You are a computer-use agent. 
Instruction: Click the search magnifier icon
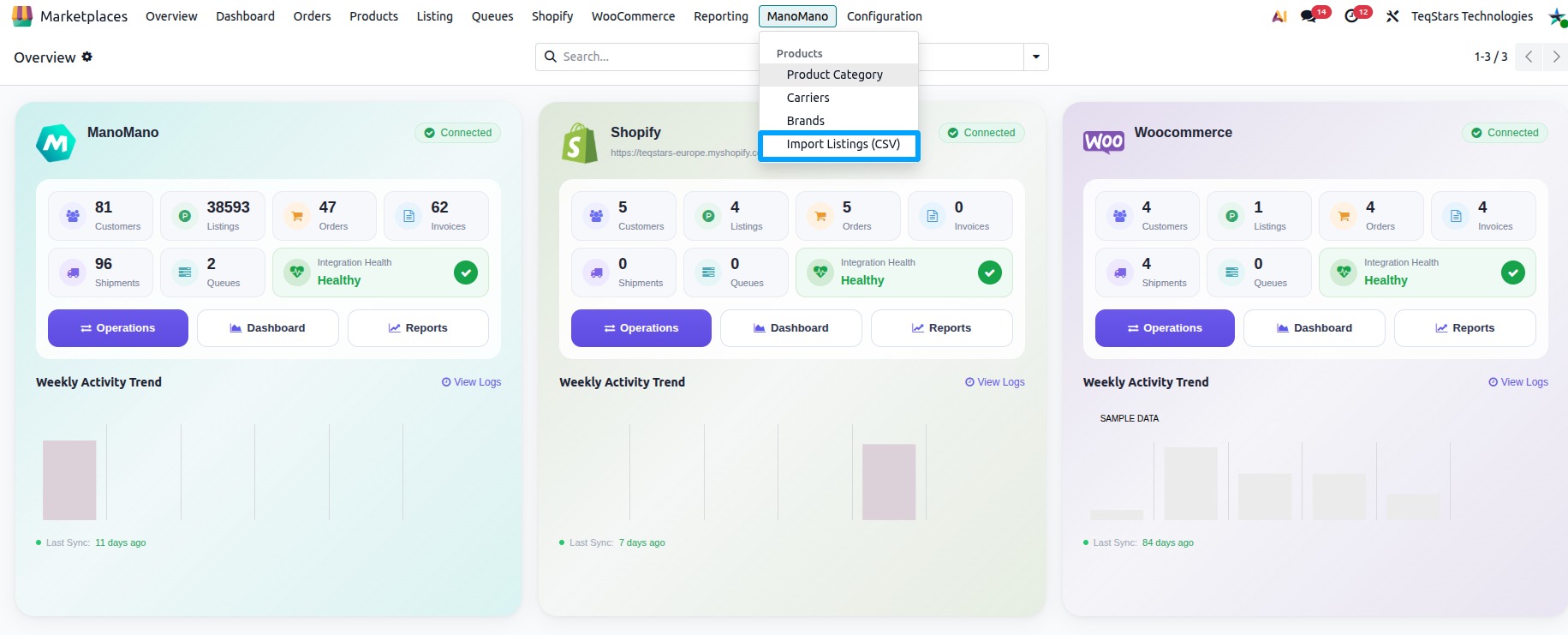coord(551,57)
